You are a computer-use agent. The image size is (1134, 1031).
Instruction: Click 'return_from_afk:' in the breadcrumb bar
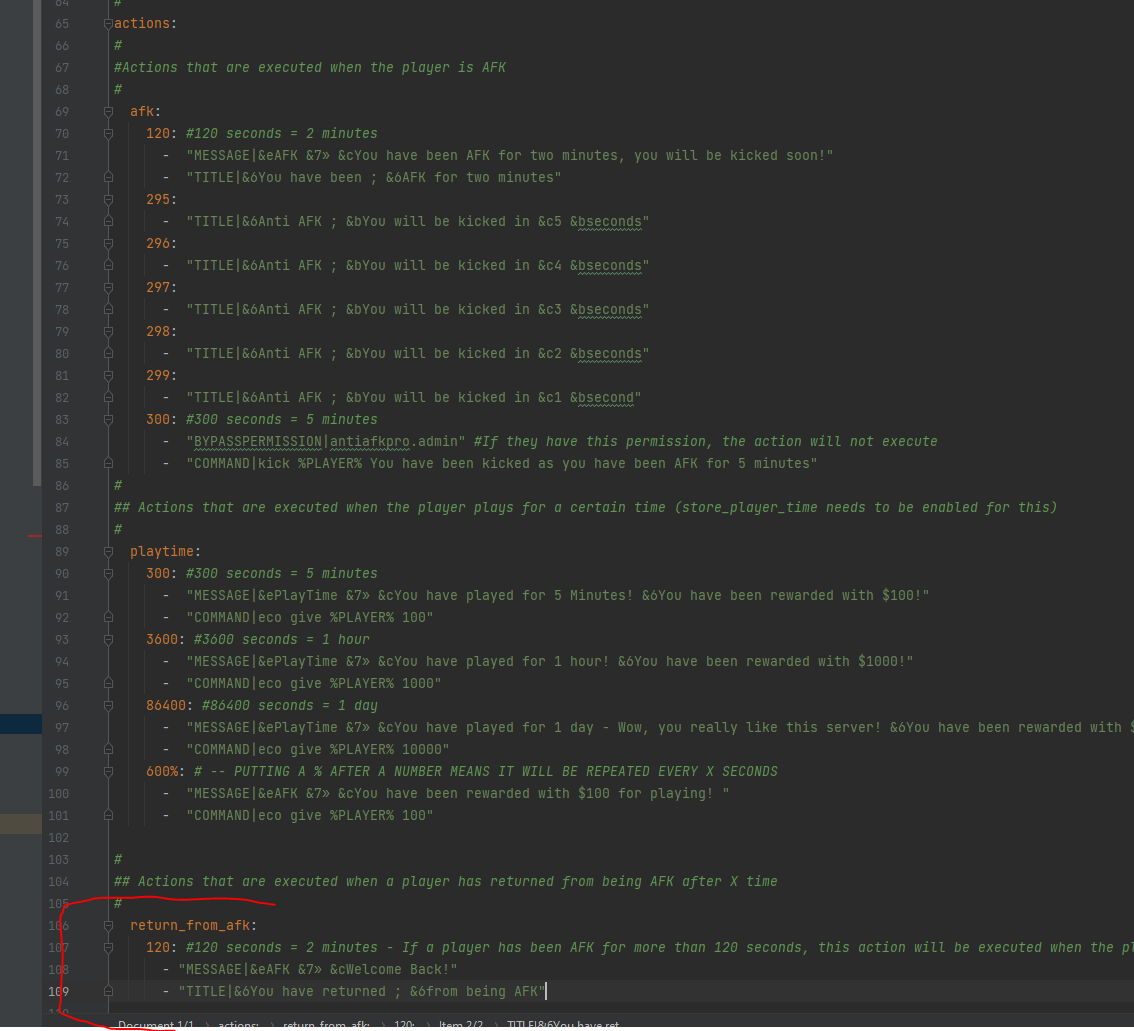coord(327,1025)
